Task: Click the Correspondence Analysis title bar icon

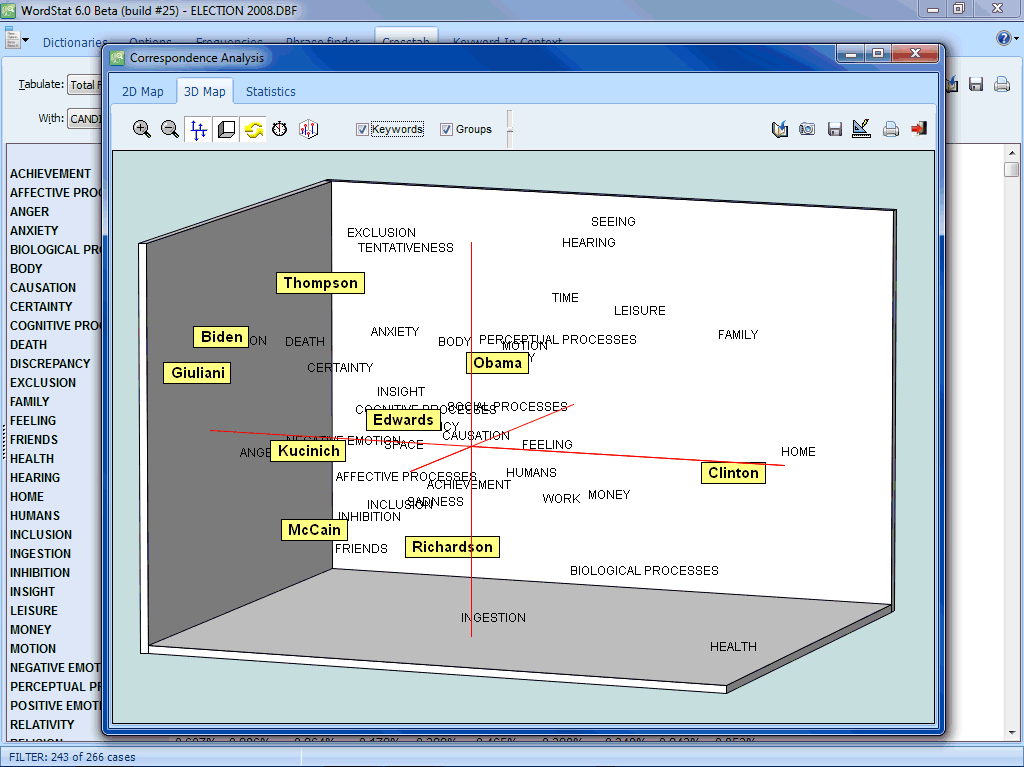Action: tap(117, 57)
